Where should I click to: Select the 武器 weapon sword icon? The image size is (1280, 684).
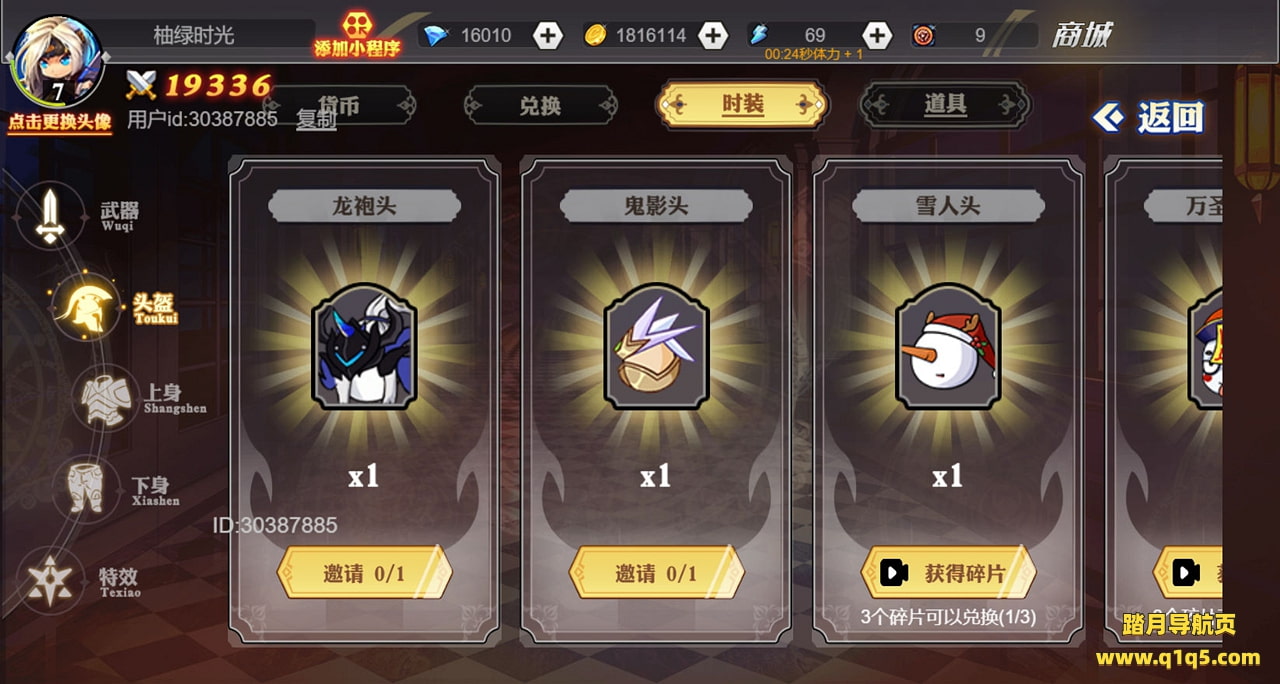click(x=50, y=215)
